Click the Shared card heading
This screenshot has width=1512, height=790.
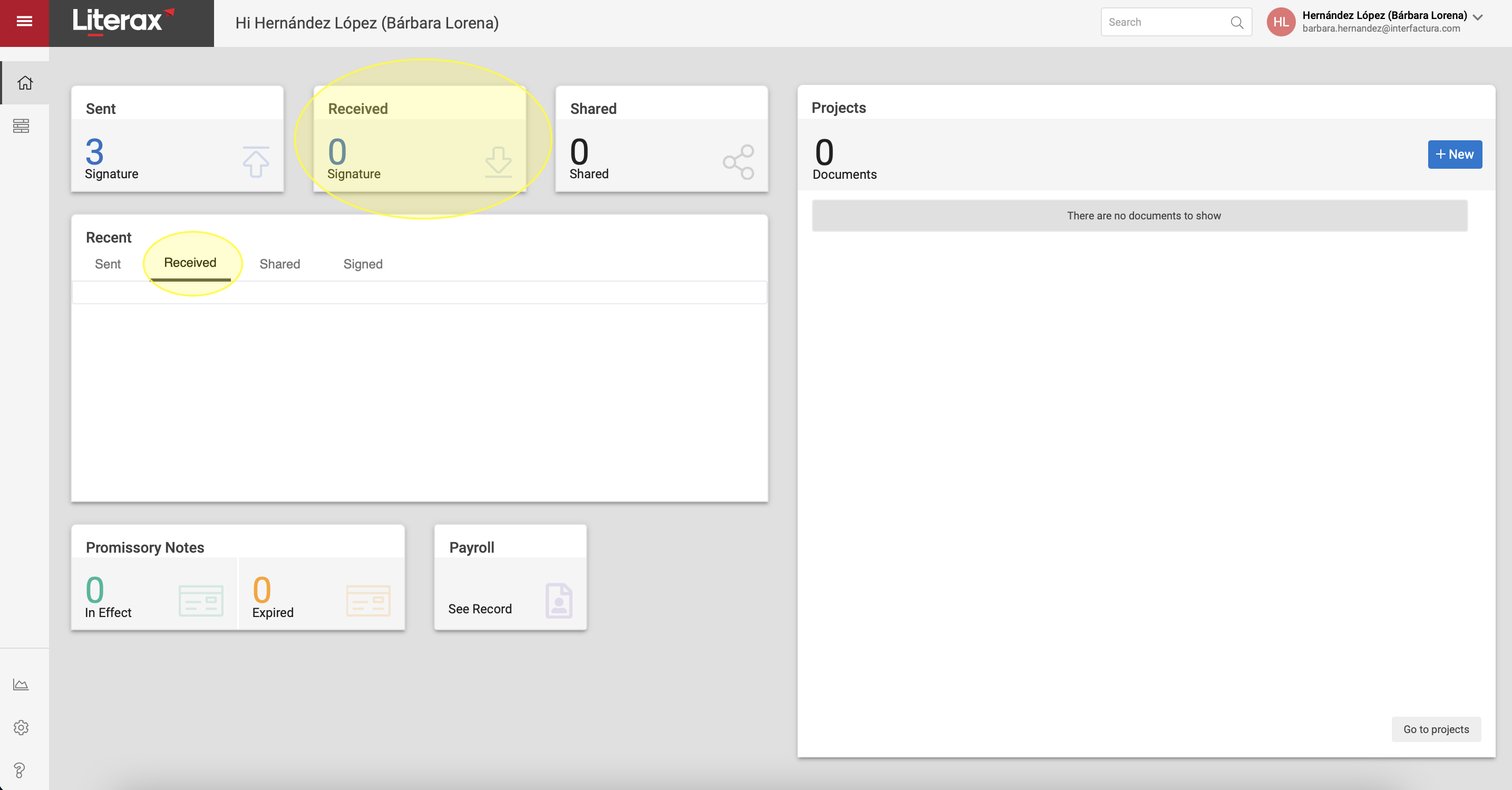[593, 109]
